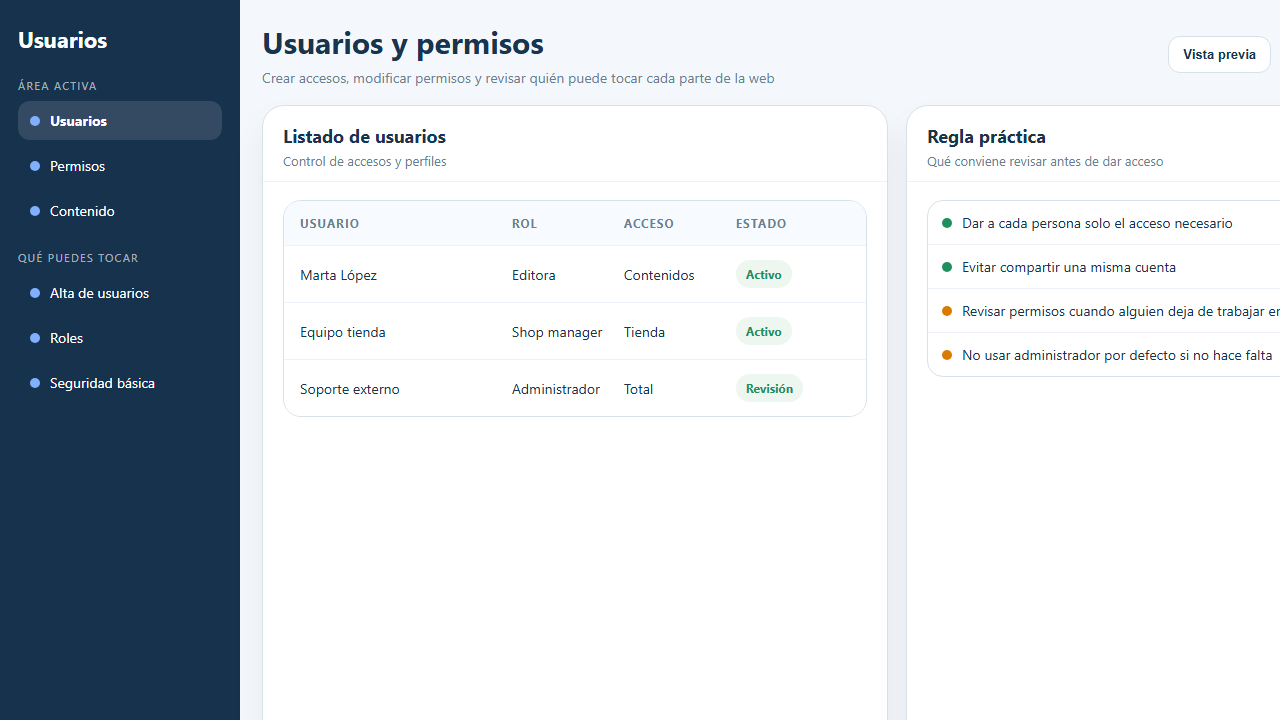Click the Contenido bullet icon
This screenshot has width=1280, height=720.
coord(35,211)
